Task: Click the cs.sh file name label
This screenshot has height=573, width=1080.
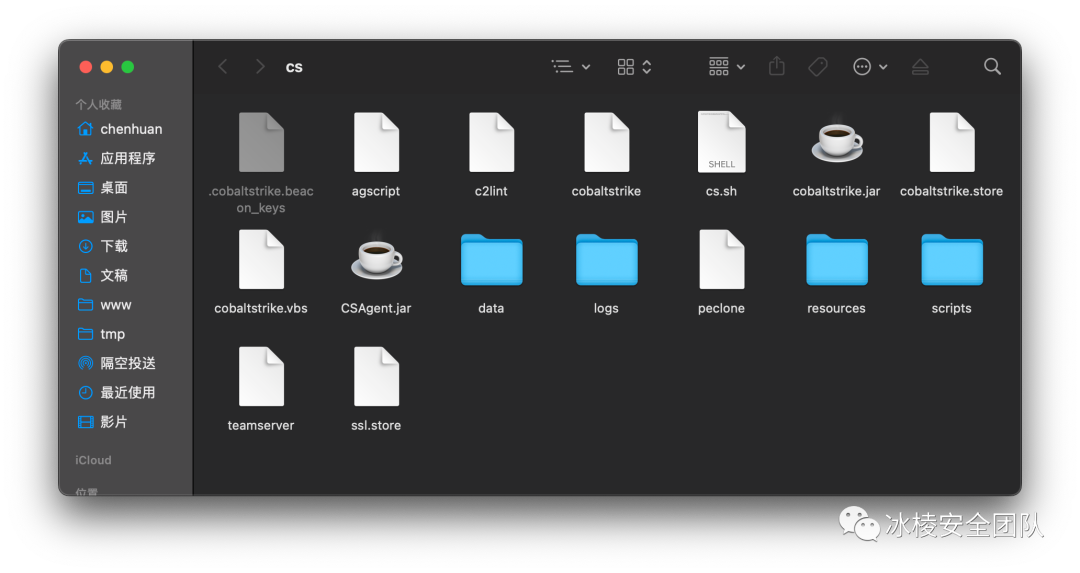Action: 721,191
